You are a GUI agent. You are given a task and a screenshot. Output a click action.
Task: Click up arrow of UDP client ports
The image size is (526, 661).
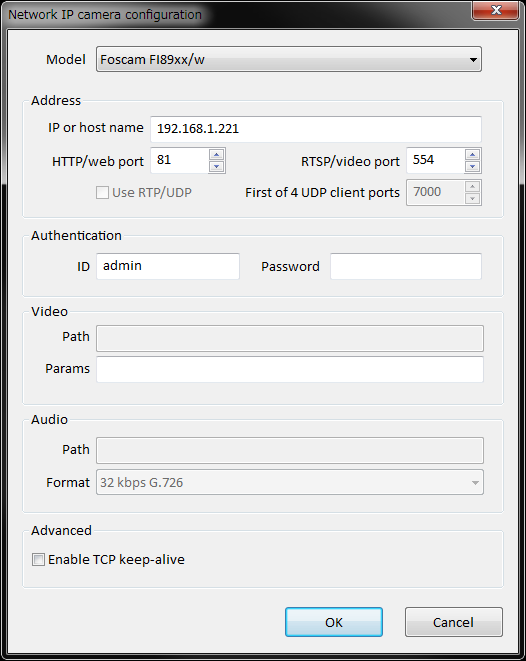click(472, 187)
